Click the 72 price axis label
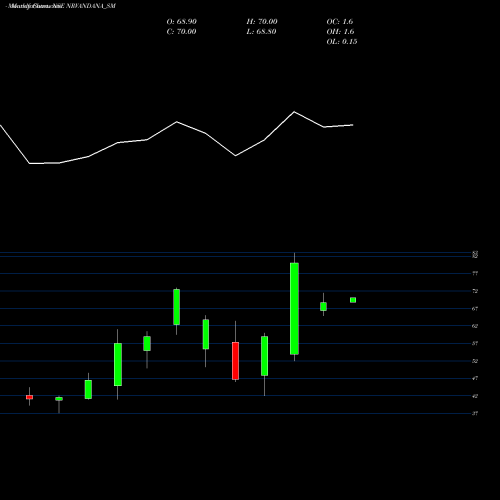This screenshot has height=500, width=500. click(475, 291)
